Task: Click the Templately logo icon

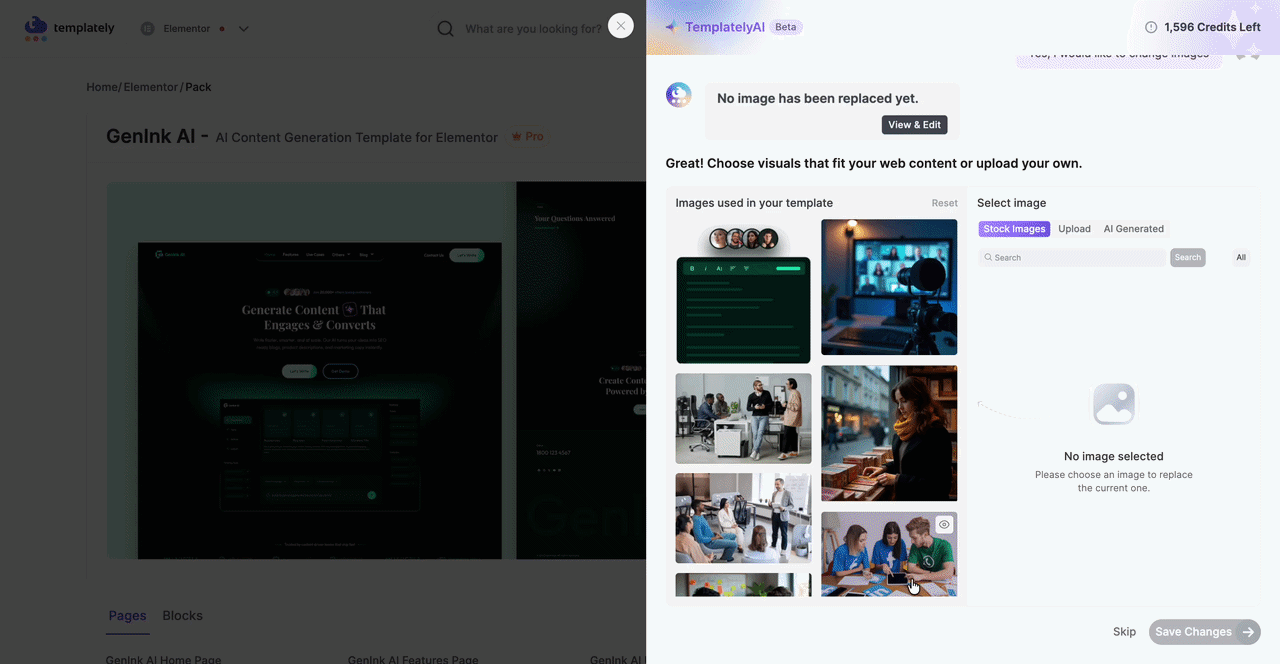Action: pos(36,28)
